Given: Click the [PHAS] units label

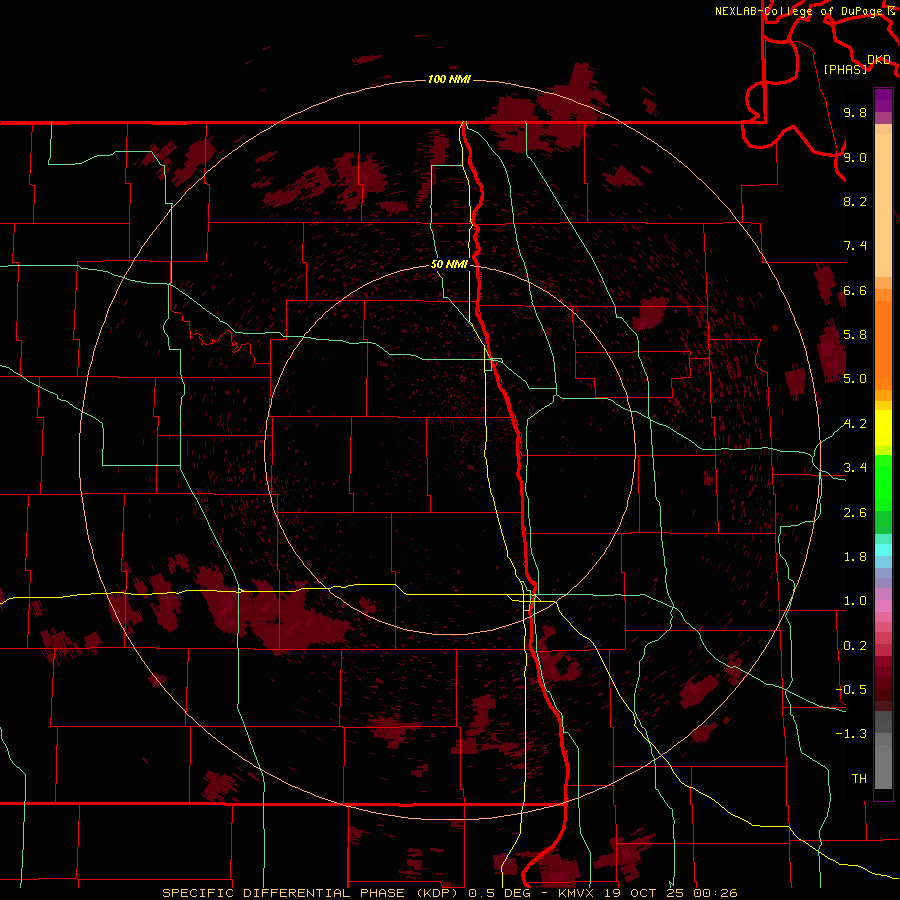Looking at the screenshot, I should pos(845,69).
